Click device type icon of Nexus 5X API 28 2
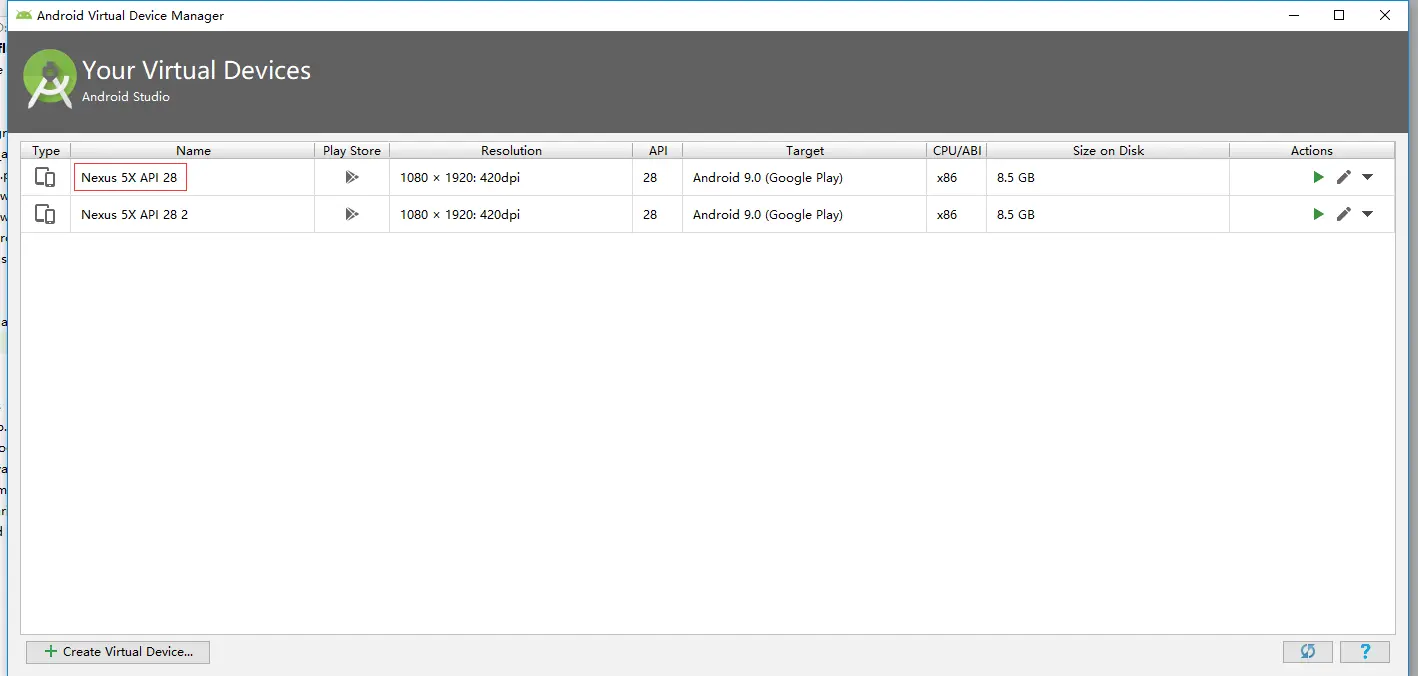This screenshot has width=1418, height=676. point(45,214)
